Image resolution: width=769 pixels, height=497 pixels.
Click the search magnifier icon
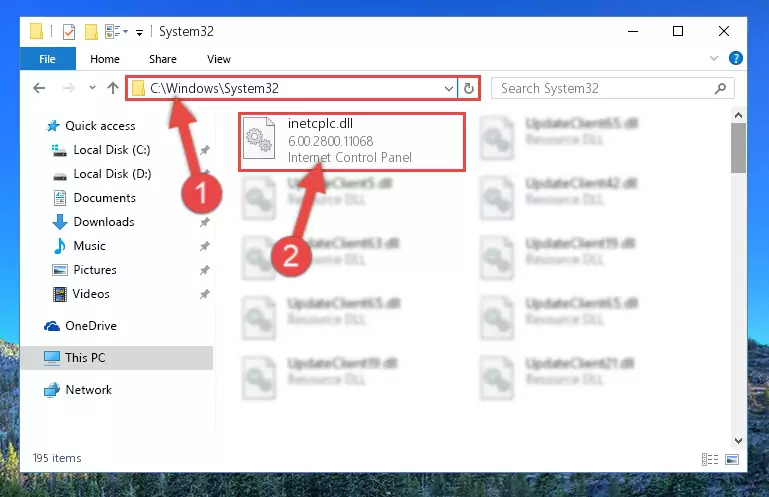coord(720,88)
